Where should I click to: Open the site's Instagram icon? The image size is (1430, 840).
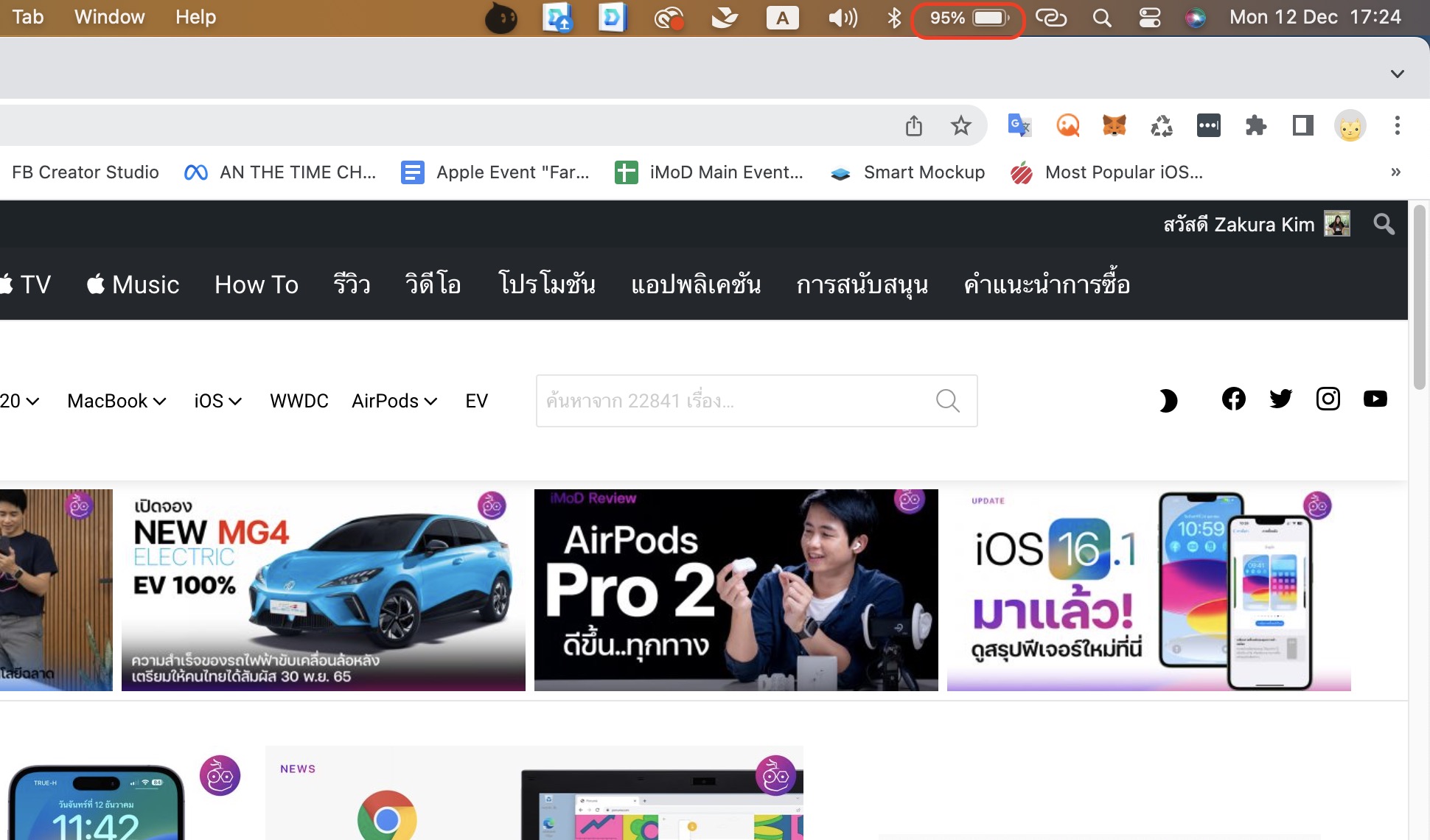tap(1328, 399)
